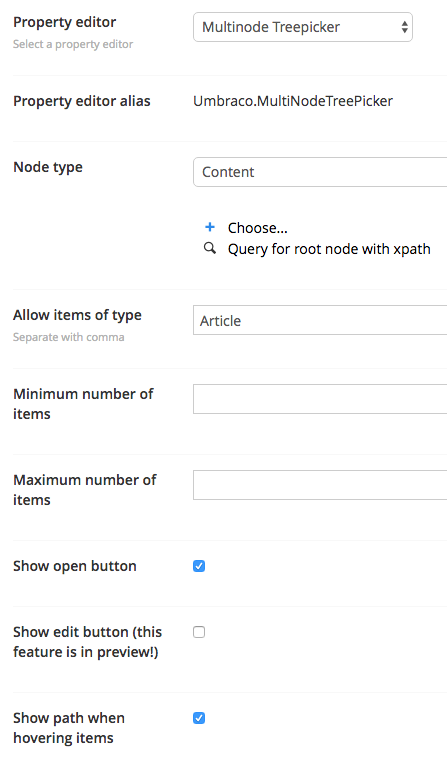Disable the Show open button checkbox
This screenshot has width=447, height=758.
[x=199, y=566]
